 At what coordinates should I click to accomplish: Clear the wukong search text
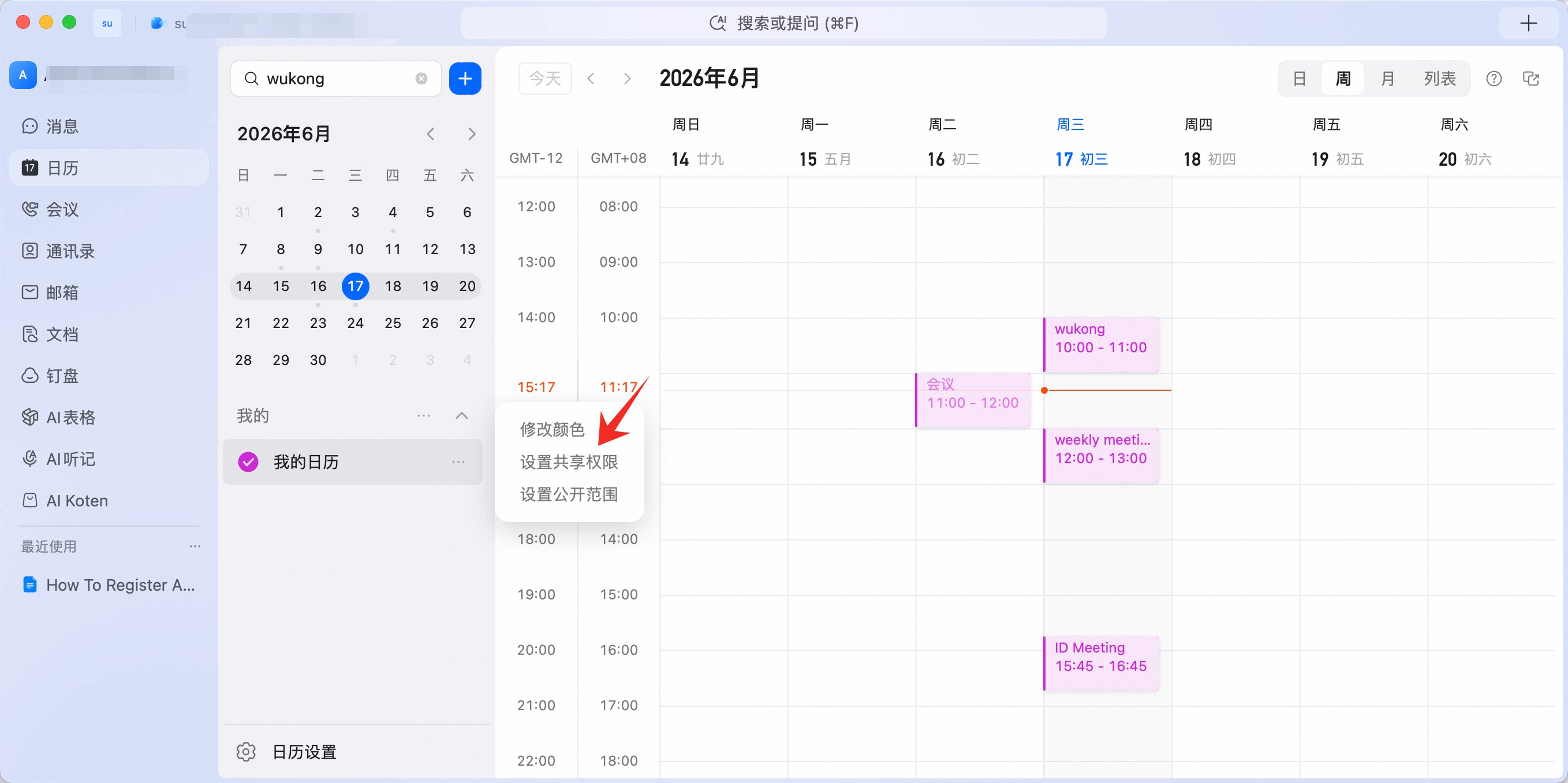(421, 79)
